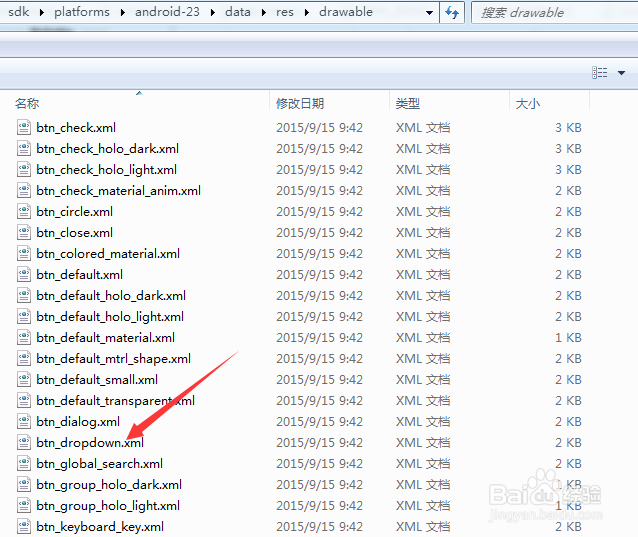Sort by 修改日期 column header
This screenshot has height=537, width=638.
[x=300, y=103]
